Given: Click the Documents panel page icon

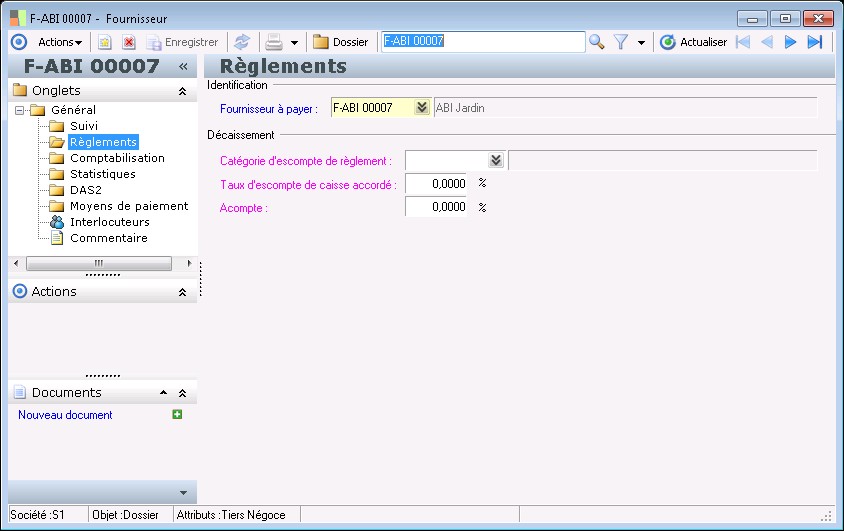Looking at the screenshot, I should (x=19, y=392).
